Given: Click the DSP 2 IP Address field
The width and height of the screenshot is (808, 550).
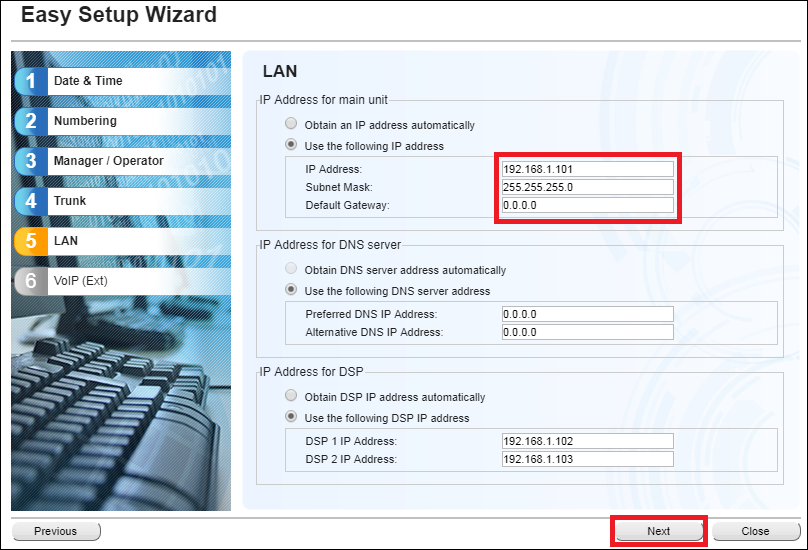Looking at the screenshot, I should pos(587,459).
